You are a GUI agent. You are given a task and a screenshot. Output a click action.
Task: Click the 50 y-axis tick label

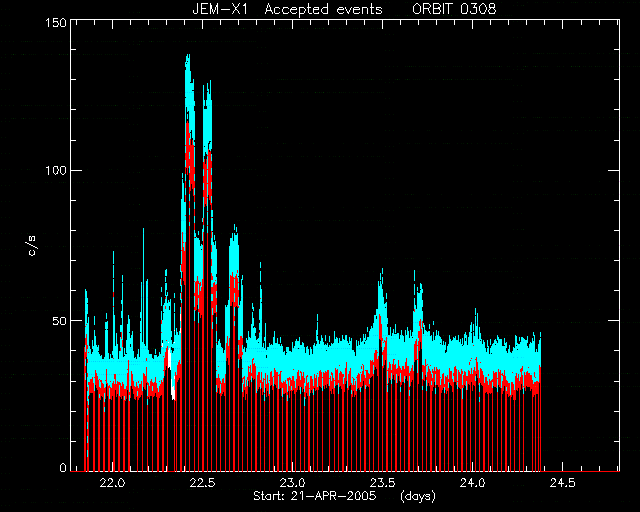pyautogui.click(x=58, y=321)
